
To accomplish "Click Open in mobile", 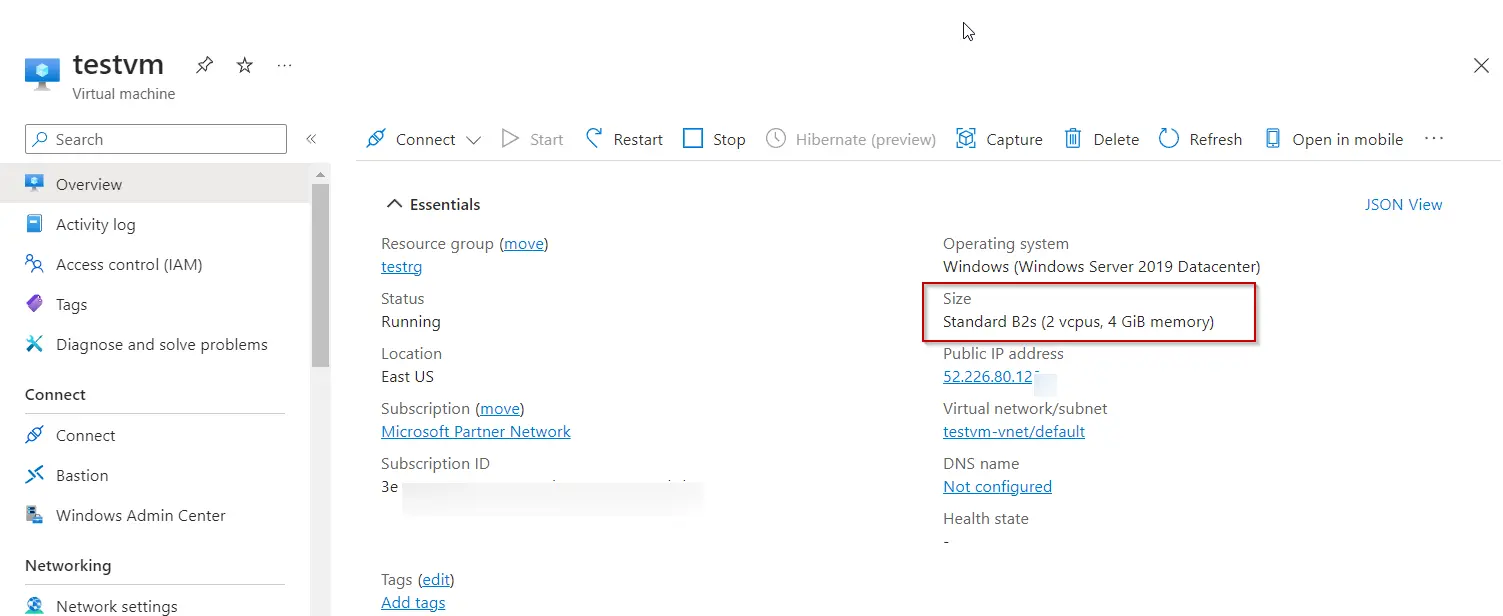I will pos(1333,139).
